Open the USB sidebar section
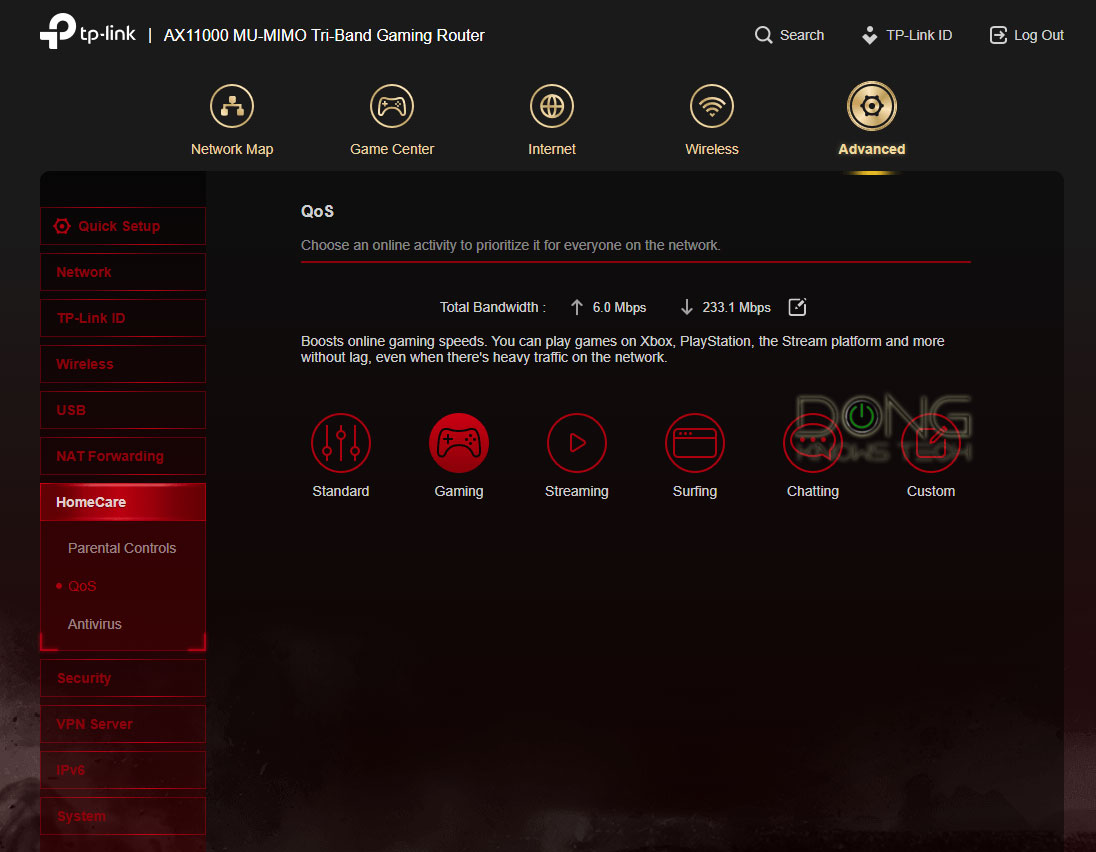This screenshot has width=1096, height=852. (x=123, y=410)
